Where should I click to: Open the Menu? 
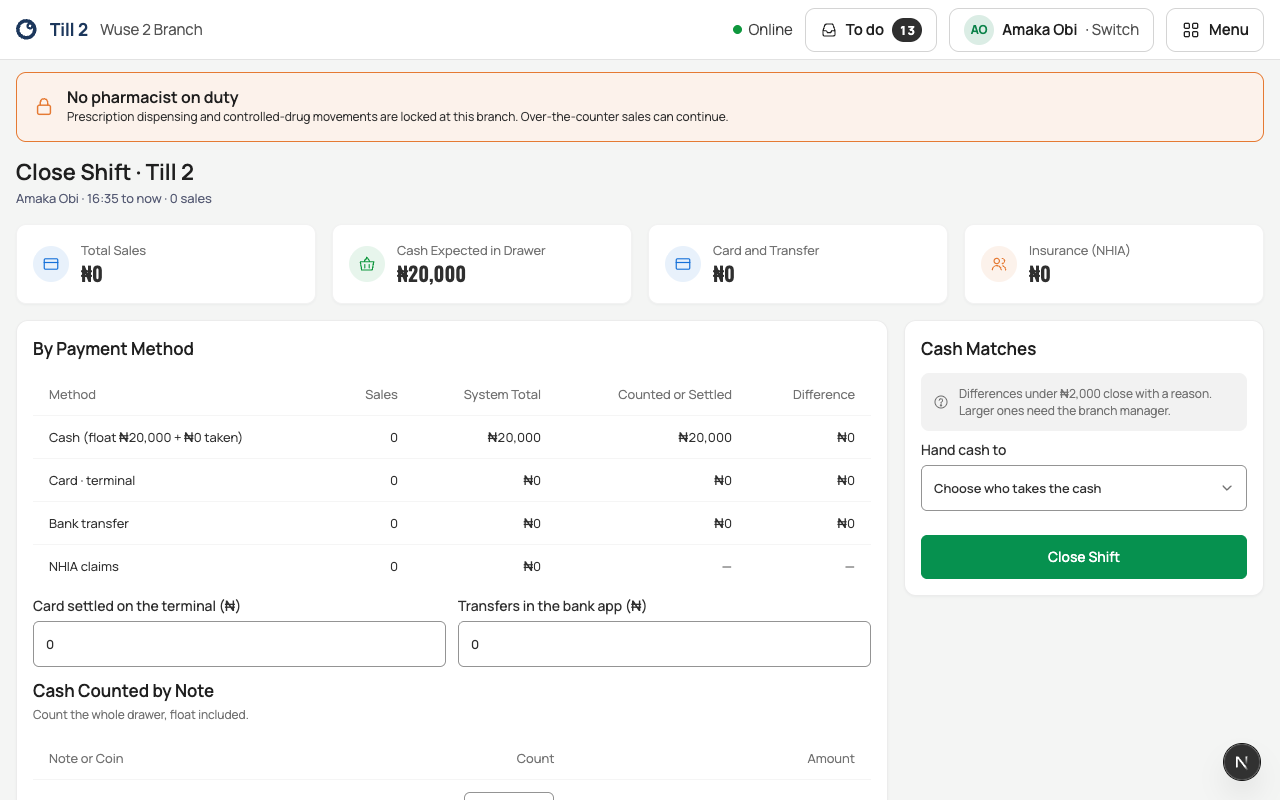[x=1215, y=30]
